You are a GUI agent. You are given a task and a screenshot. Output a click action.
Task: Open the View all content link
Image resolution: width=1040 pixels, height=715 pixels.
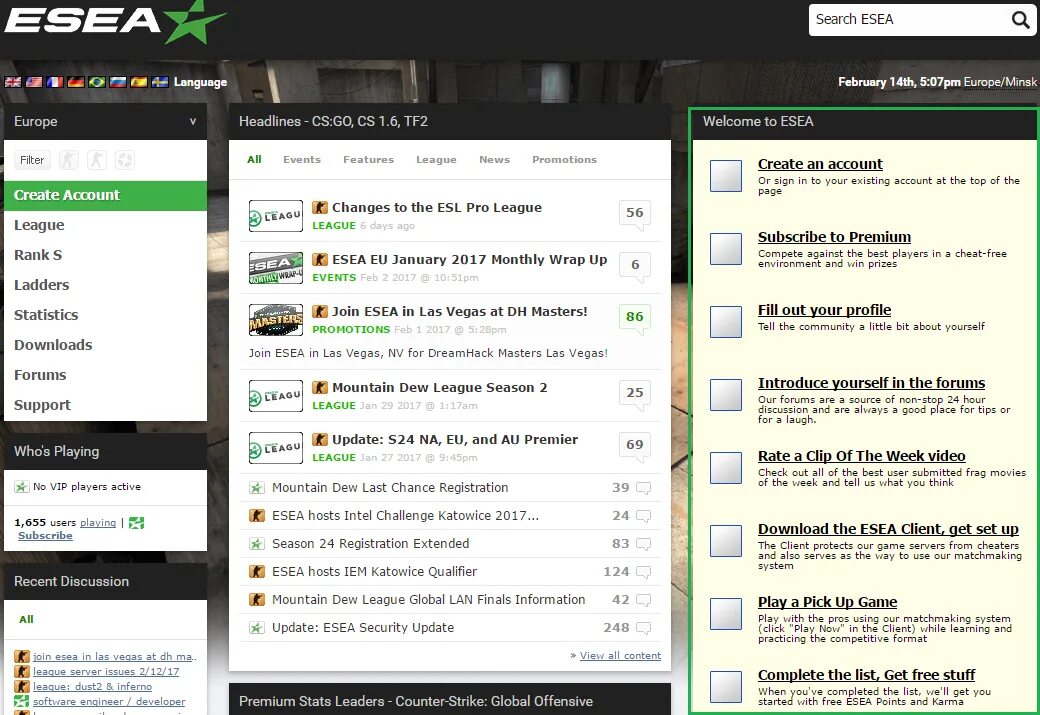point(620,655)
